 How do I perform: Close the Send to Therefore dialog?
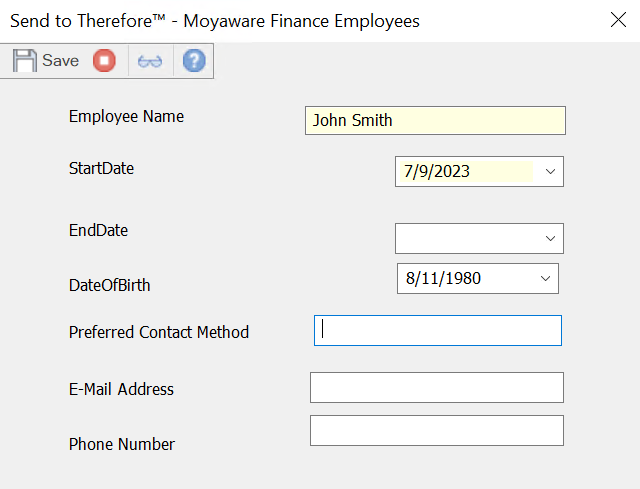click(x=617, y=20)
